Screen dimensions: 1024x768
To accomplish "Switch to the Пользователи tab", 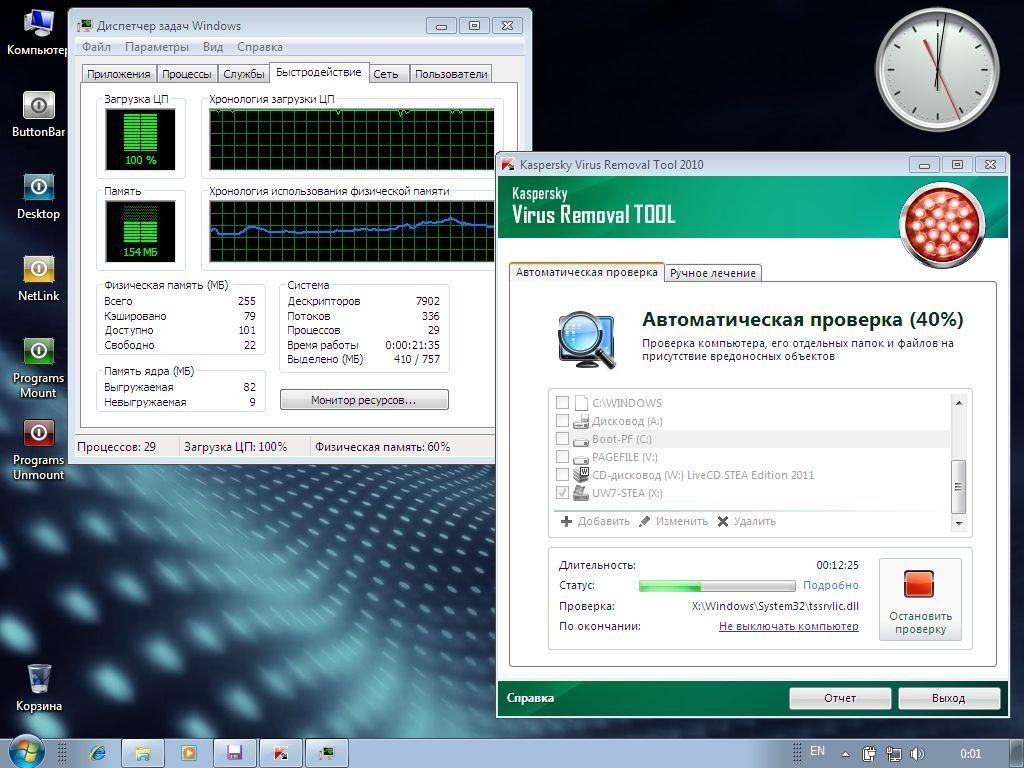I will tap(451, 74).
